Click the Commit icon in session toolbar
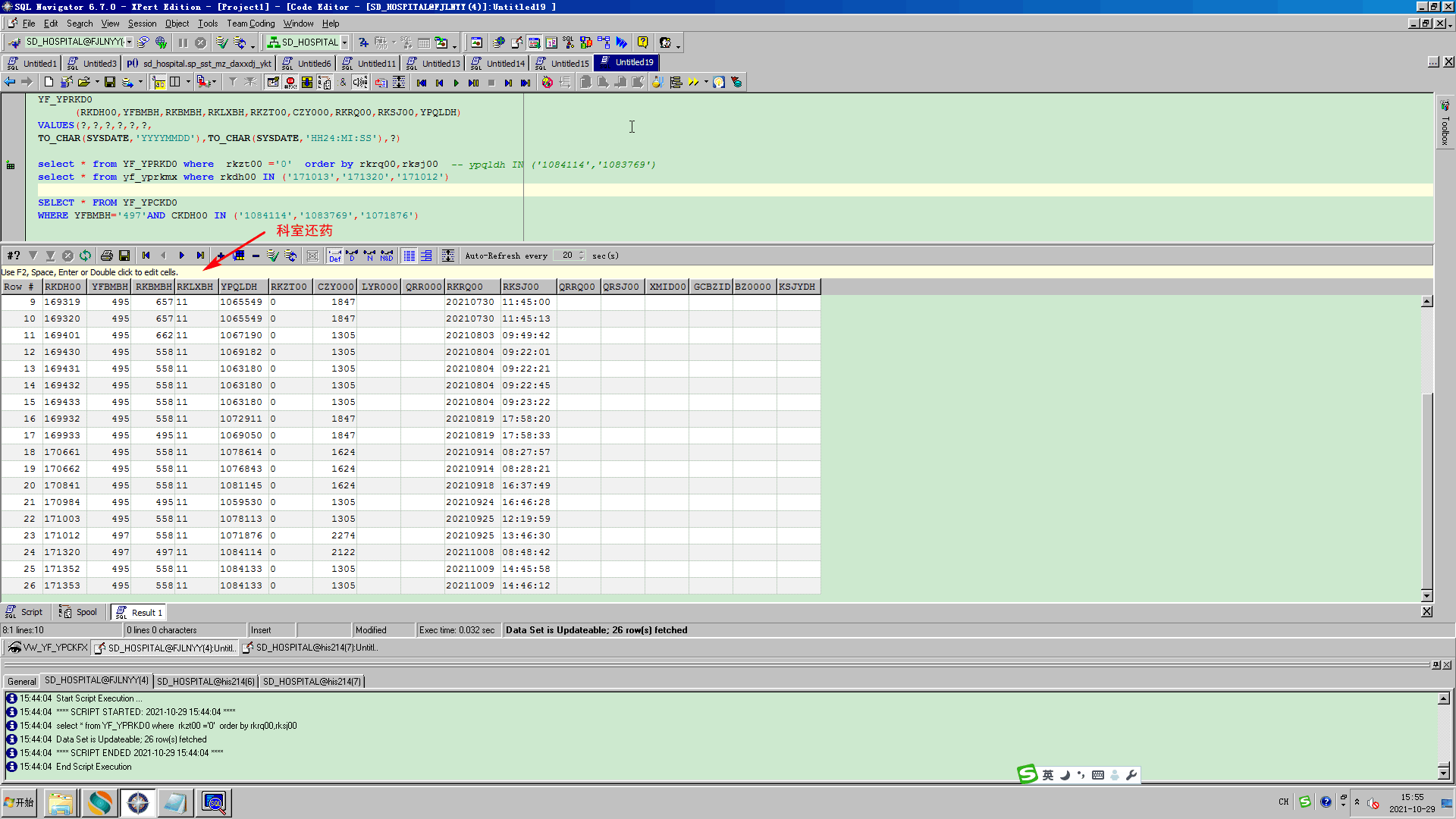Screen dimensions: 1456x819 click(221, 42)
